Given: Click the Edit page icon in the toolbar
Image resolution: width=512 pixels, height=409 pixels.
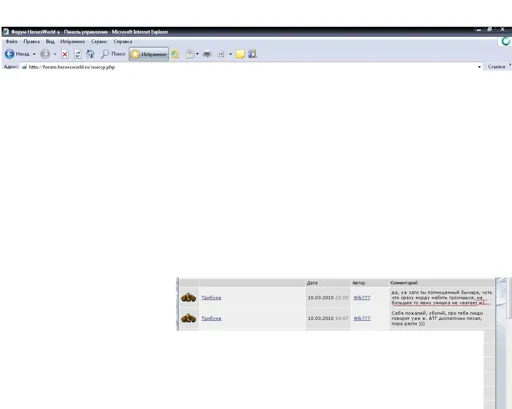Looking at the screenshot, I should pos(221,54).
